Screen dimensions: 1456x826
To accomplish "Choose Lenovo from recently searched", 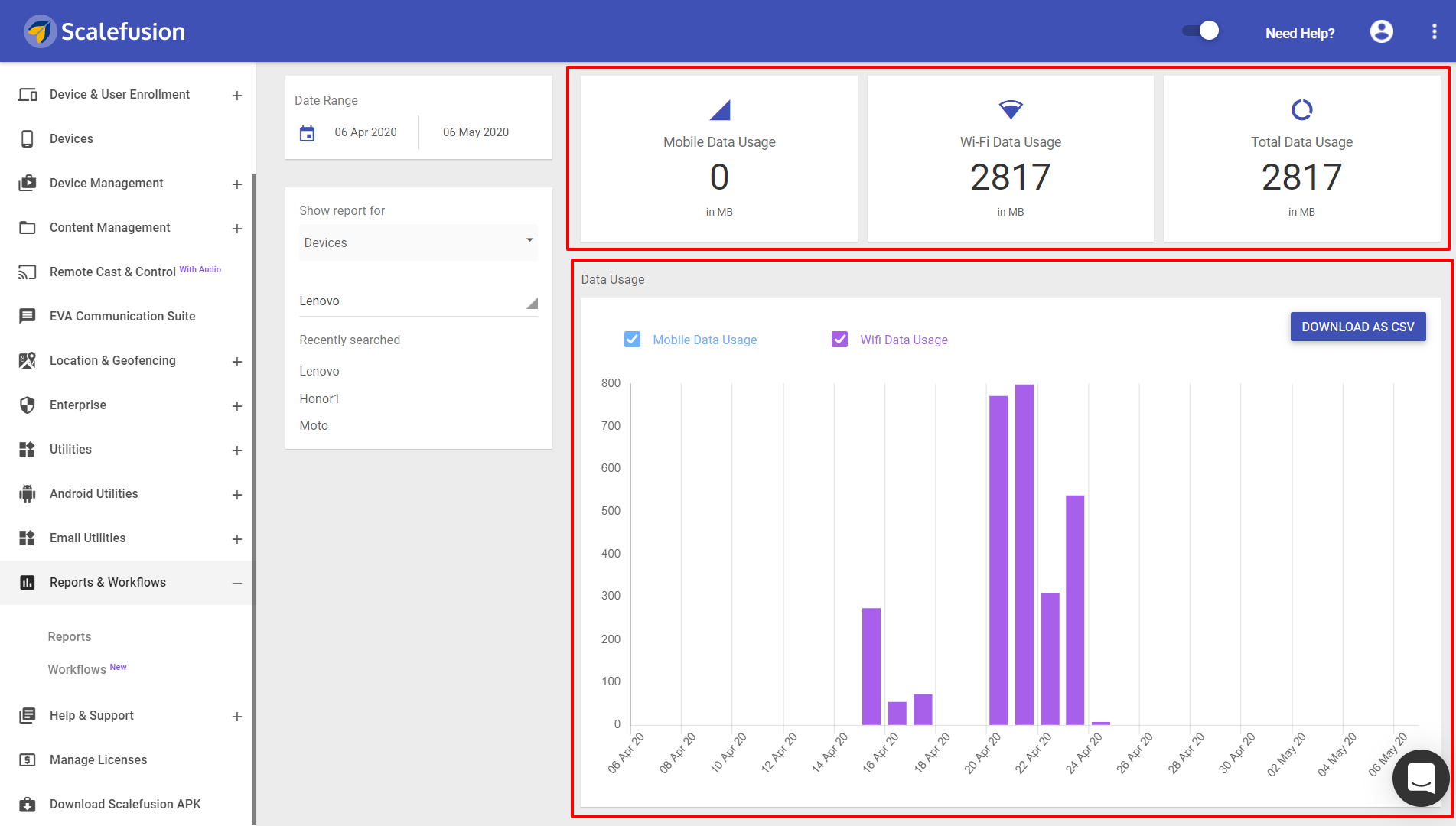I will point(319,372).
